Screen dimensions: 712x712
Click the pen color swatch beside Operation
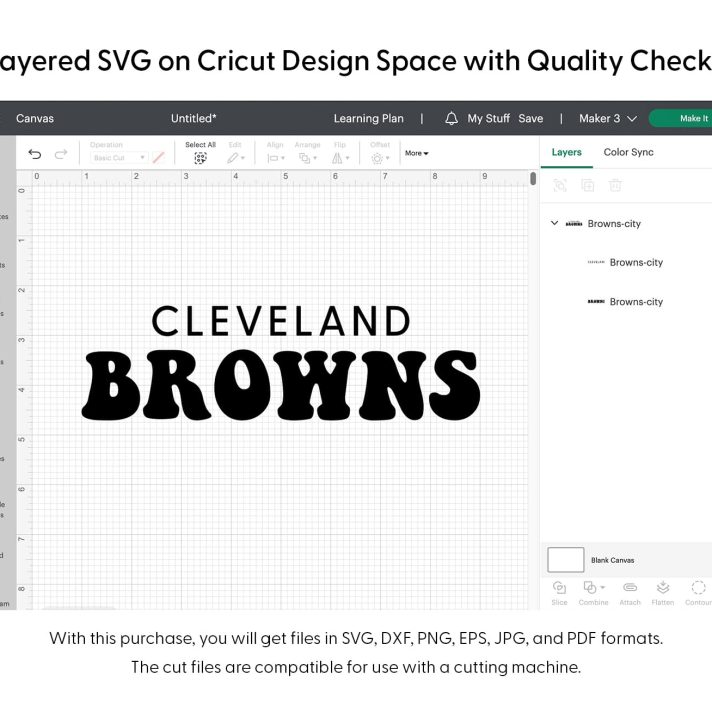coord(158,158)
